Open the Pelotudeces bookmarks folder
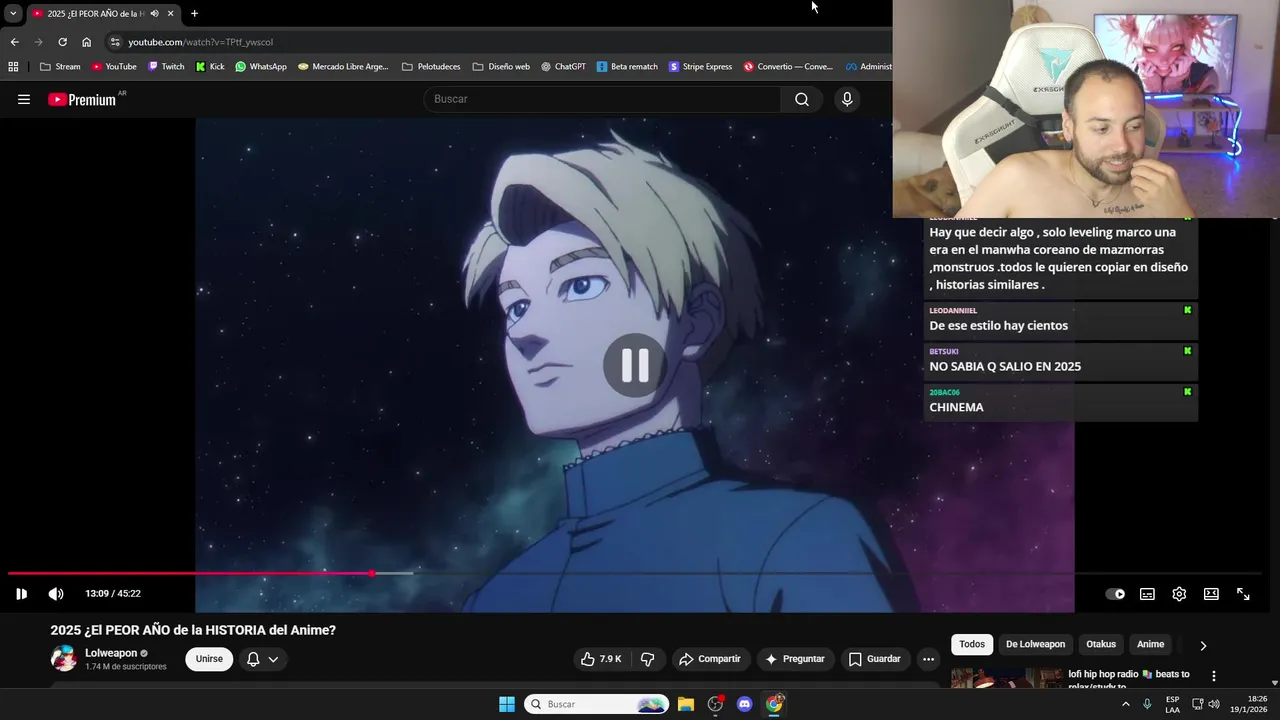 (x=431, y=67)
